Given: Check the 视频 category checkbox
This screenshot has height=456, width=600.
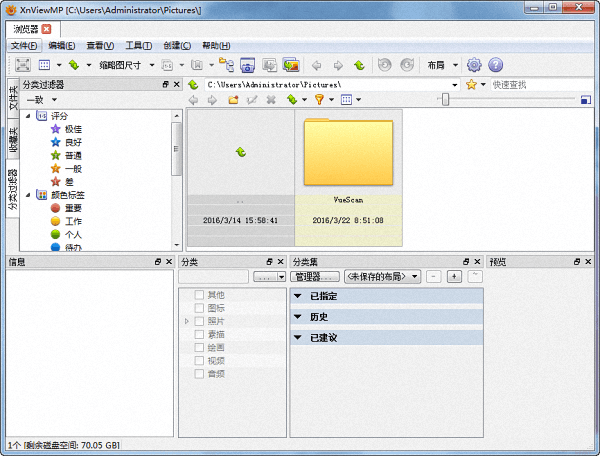Looking at the screenshot, I should point(199,360).
